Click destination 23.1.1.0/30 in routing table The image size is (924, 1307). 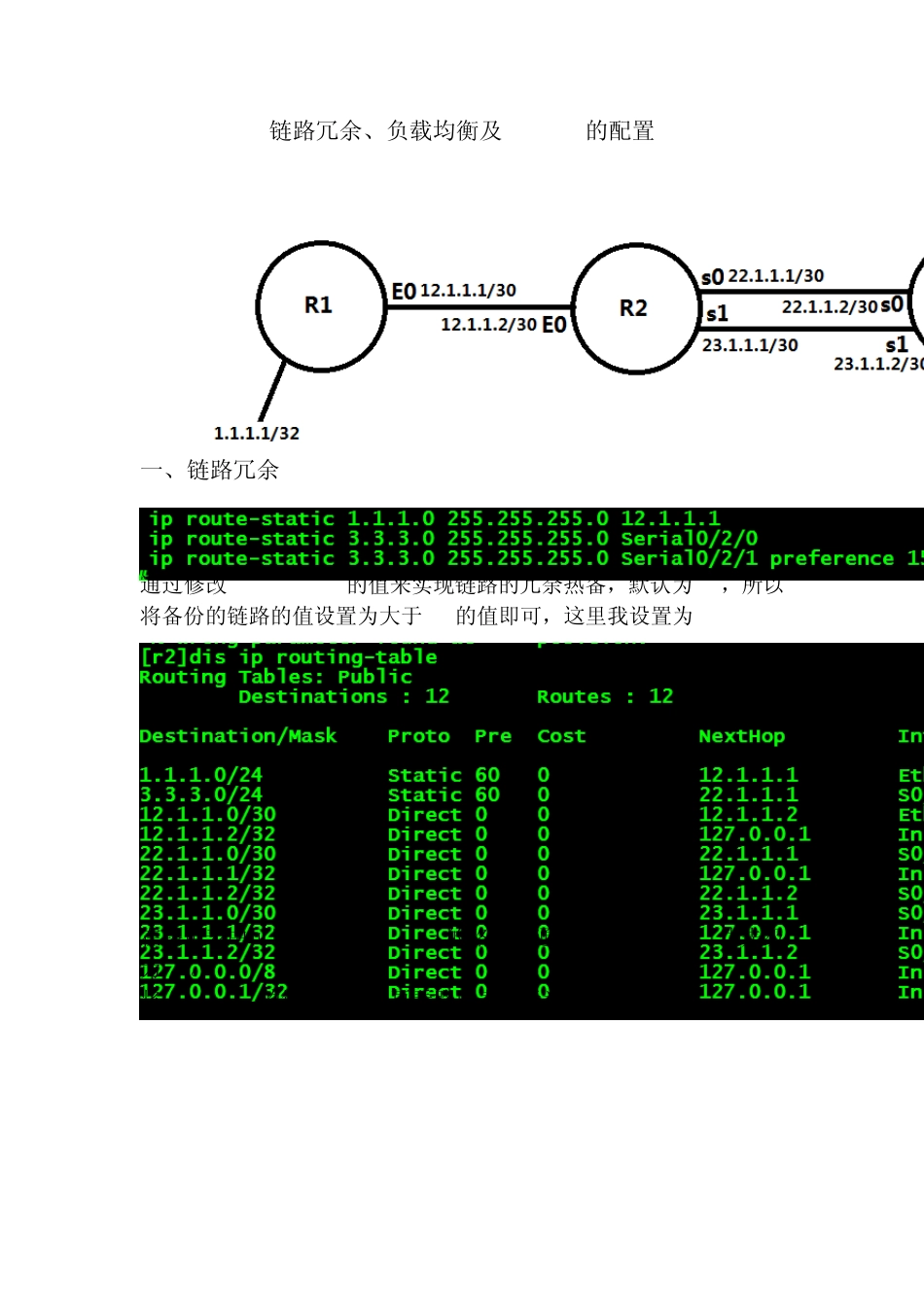click(x=208, y=913)
